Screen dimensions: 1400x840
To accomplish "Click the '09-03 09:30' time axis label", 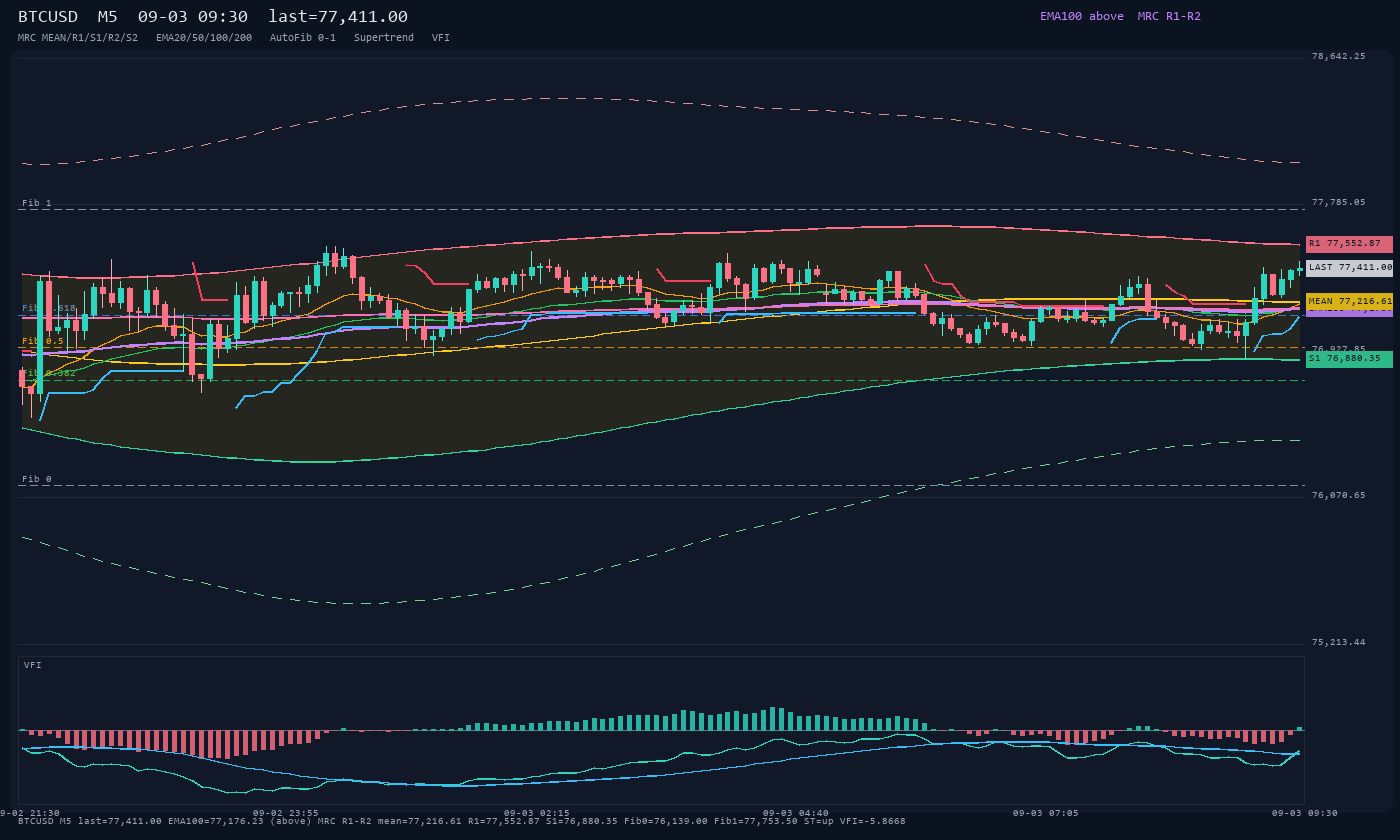I will 1305,813.
